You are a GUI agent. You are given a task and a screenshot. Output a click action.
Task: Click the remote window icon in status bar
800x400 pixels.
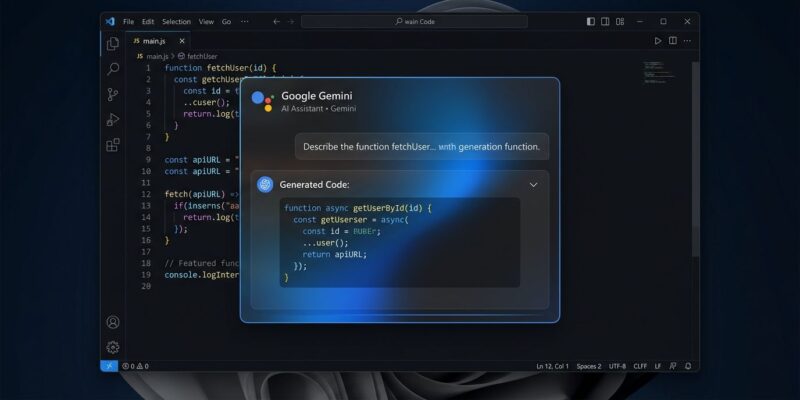coord(109,366)
